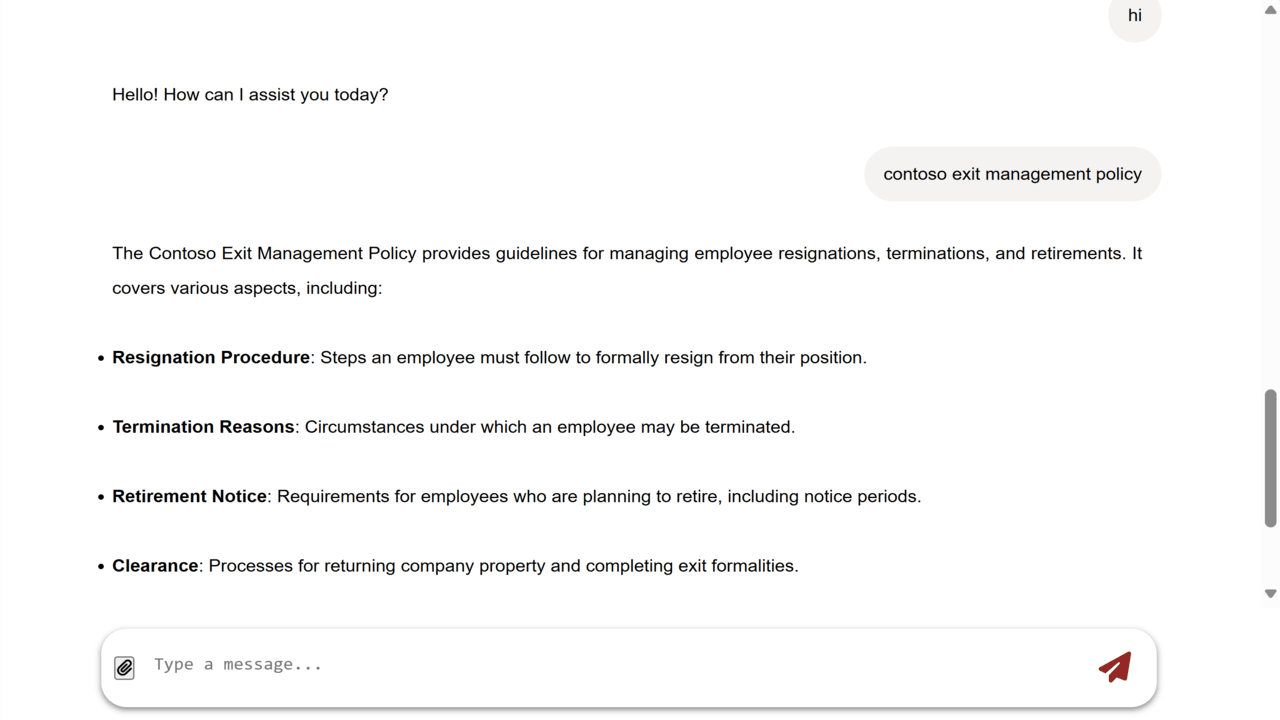
Task: Click the scrollbar down arrow
Action: tap(1270, 593)
